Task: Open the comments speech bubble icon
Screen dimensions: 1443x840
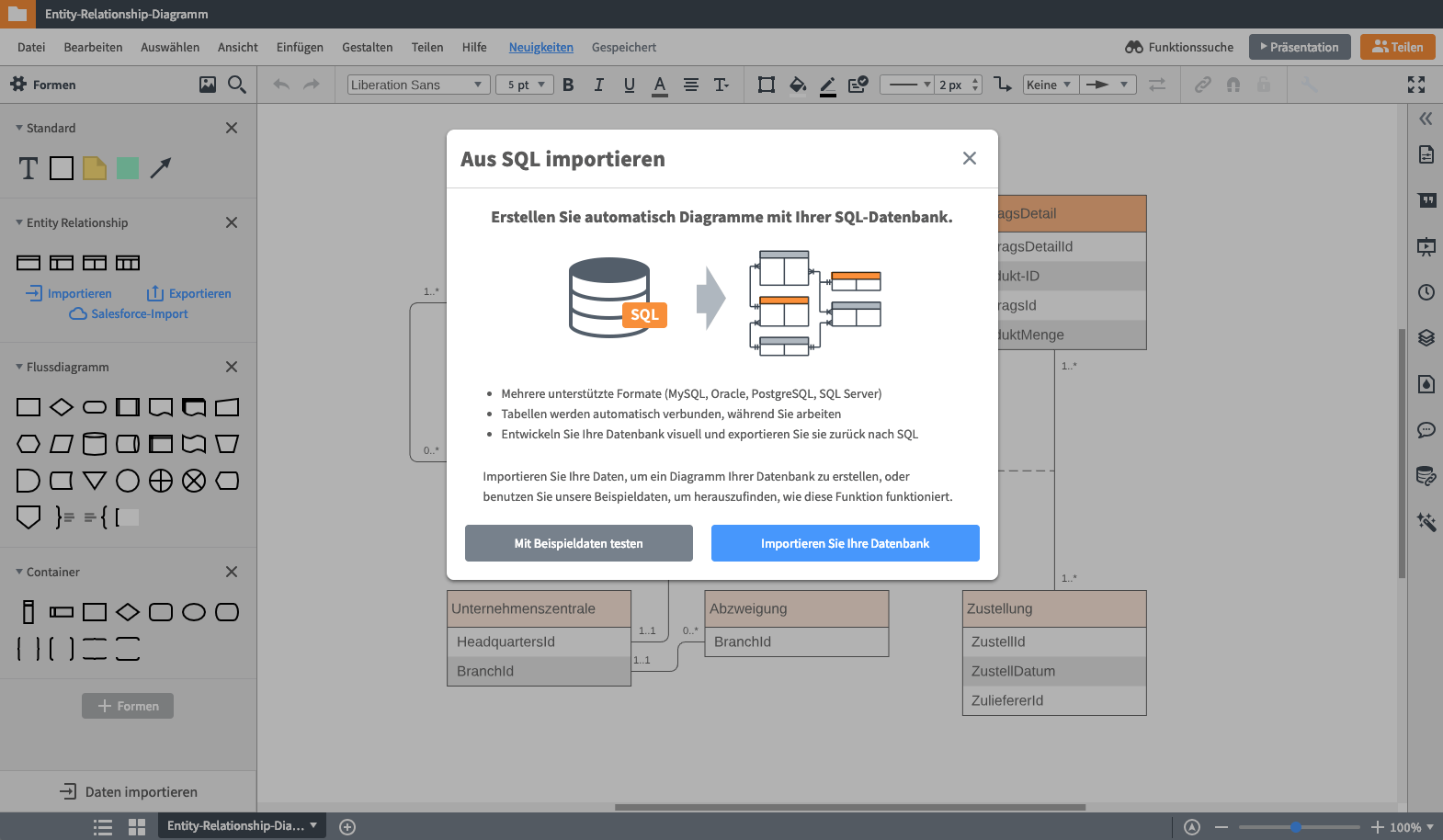Action: (x=1426, y=429)
